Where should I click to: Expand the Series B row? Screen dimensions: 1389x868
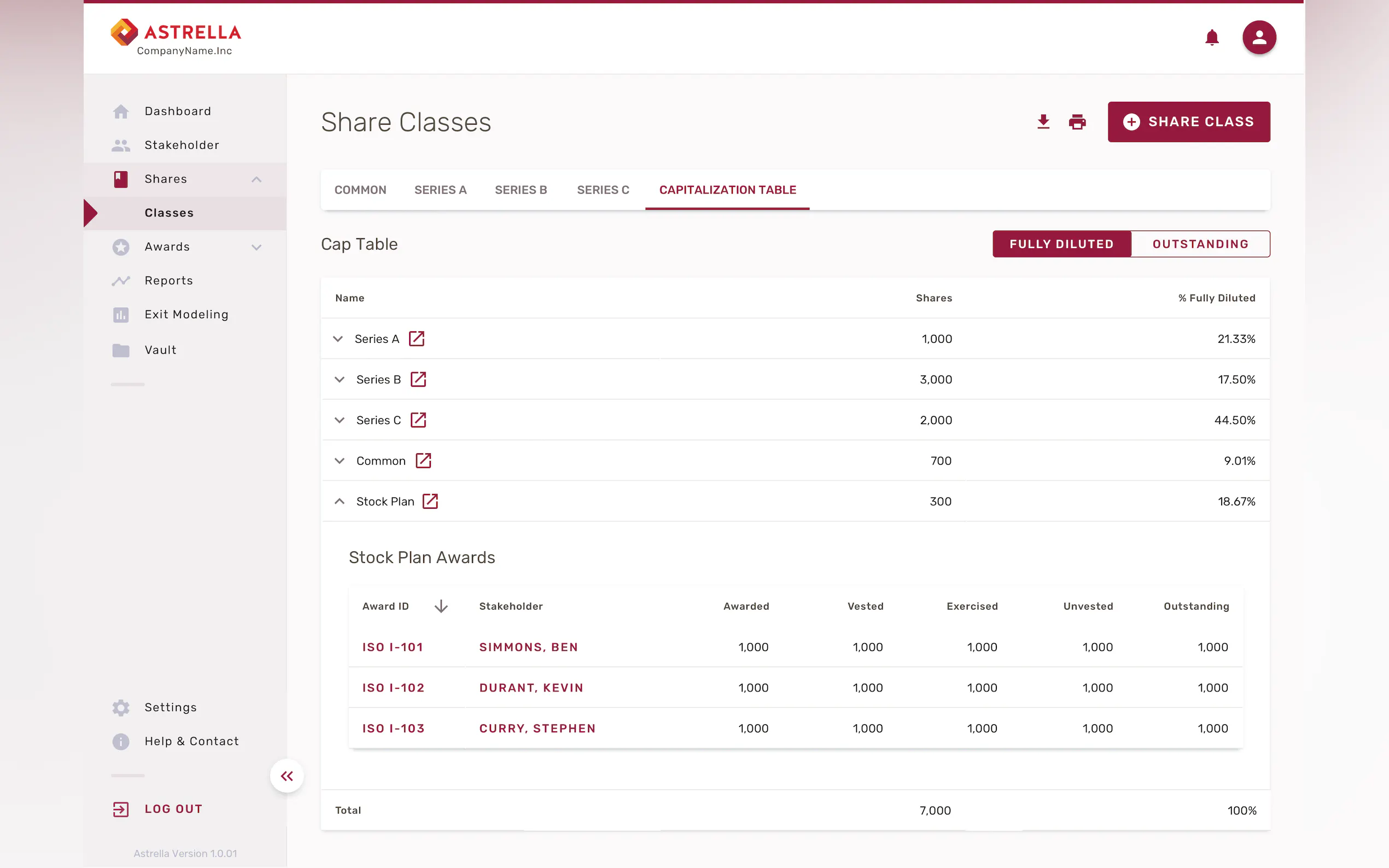pos(340,379)
